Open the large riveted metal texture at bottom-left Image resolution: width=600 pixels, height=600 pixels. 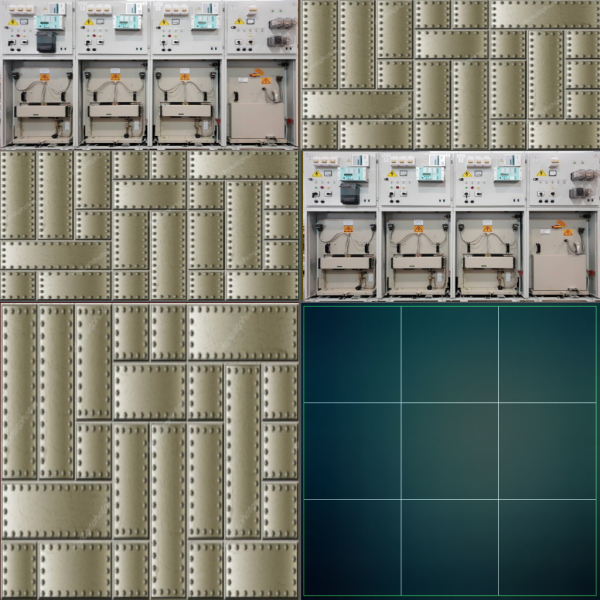[150, 451]
